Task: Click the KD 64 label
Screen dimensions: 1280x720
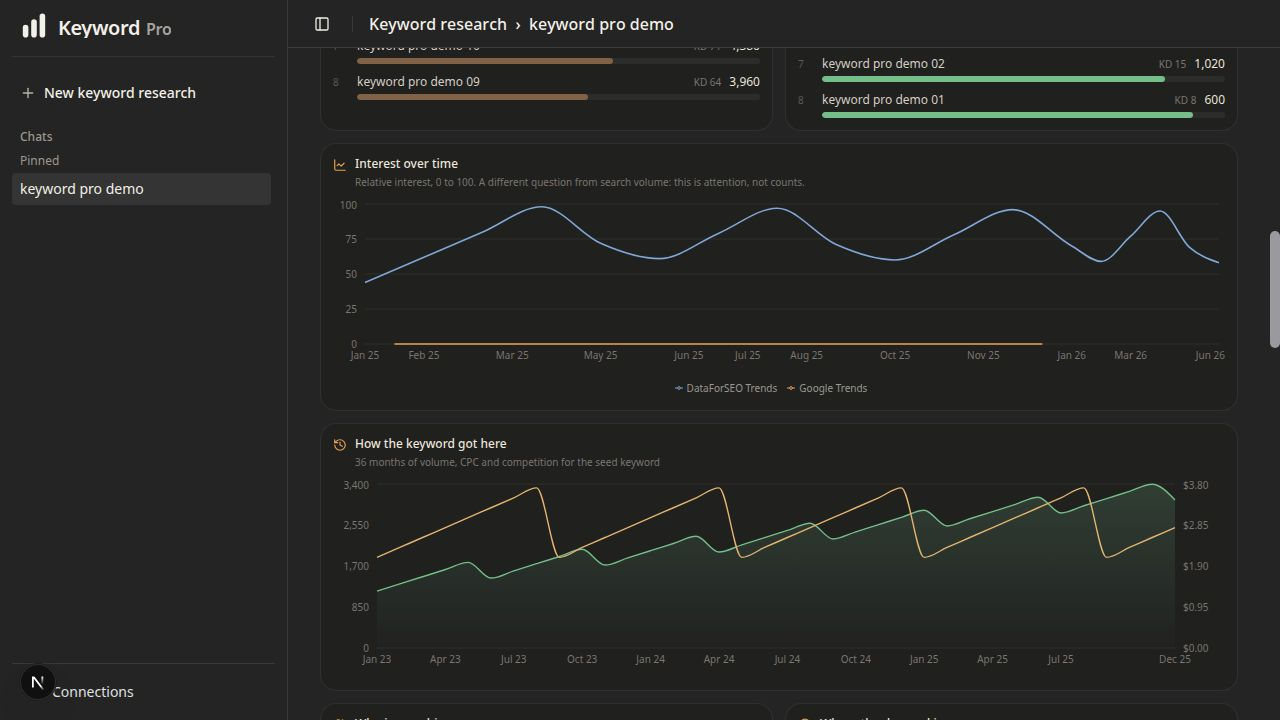Action: pos(707,82)
